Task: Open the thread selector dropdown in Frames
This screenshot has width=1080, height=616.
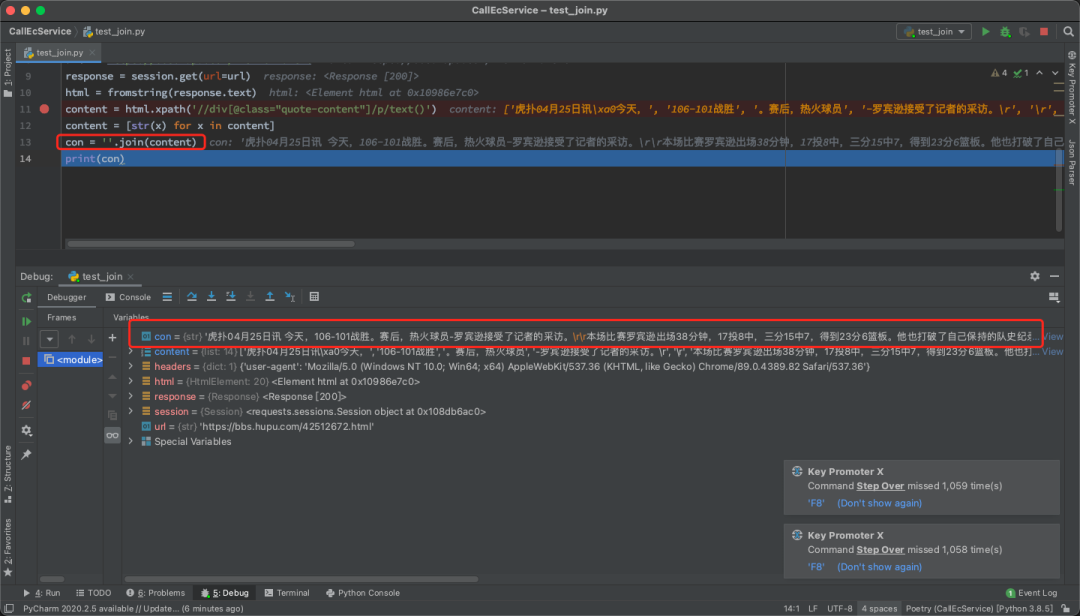Action: (x=49, y=339)
